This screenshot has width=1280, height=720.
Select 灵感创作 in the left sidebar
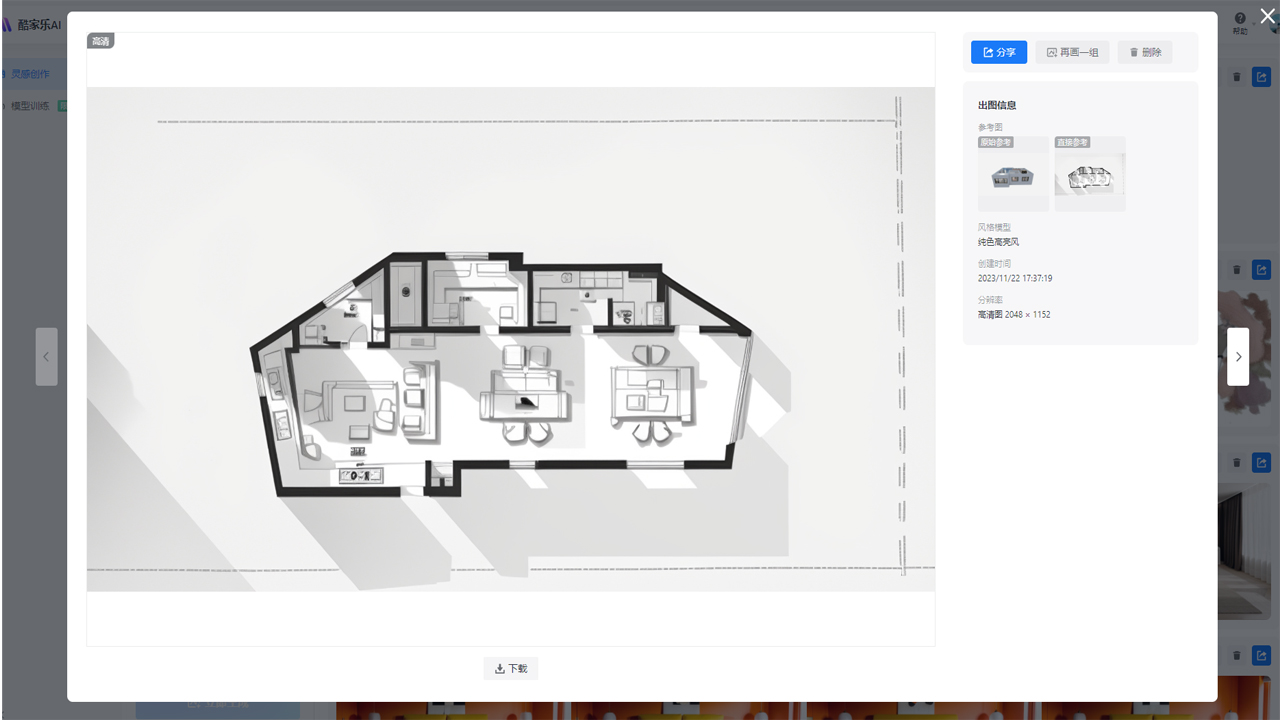click(x=30, y=74)
